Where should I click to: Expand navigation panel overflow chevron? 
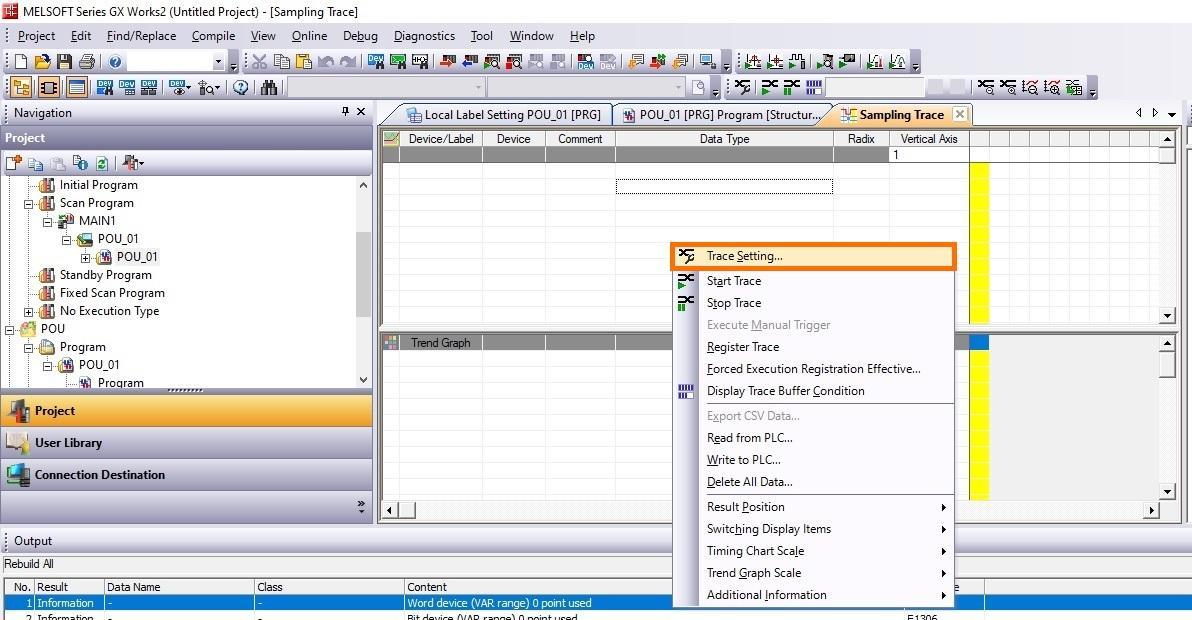tap(361, 506)
